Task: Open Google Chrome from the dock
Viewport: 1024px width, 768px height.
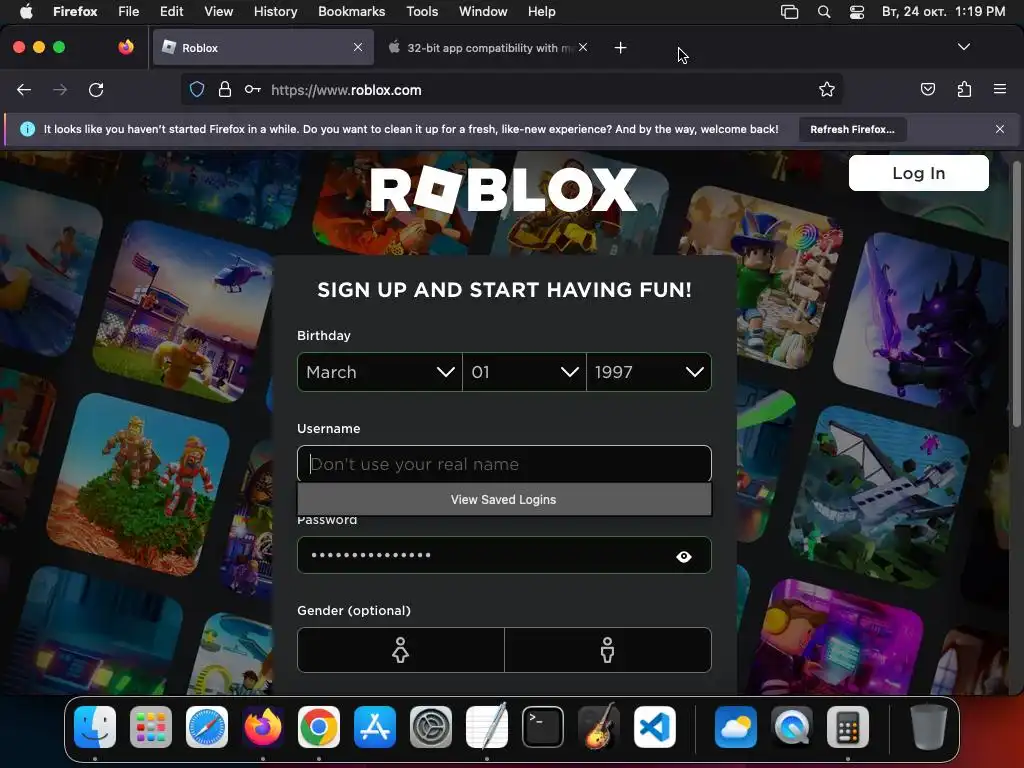Action: tap(319, 727)
